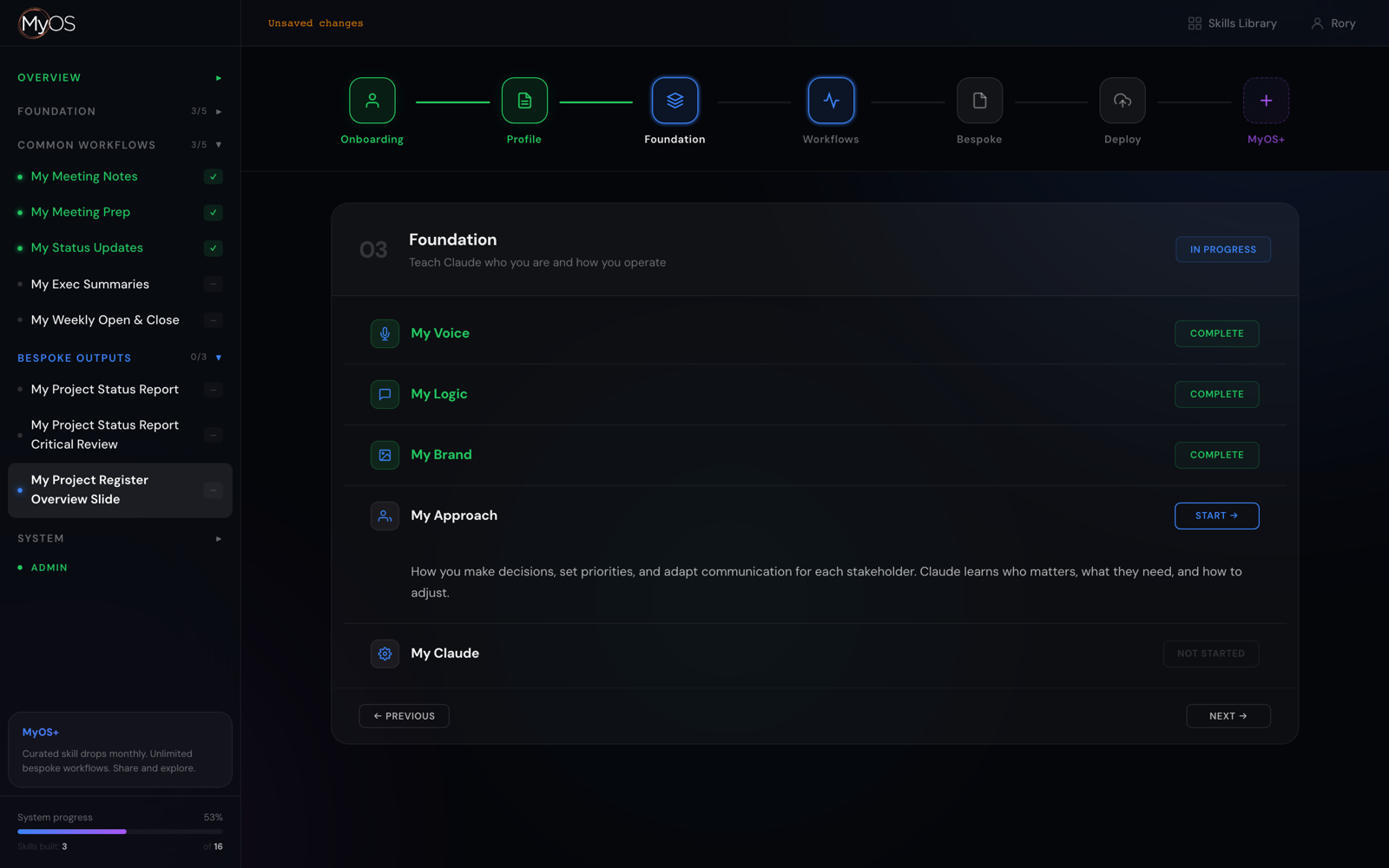Click the My Logic chat bubble icon
This screenshot has width=1389, height=868.
(385, 394)
